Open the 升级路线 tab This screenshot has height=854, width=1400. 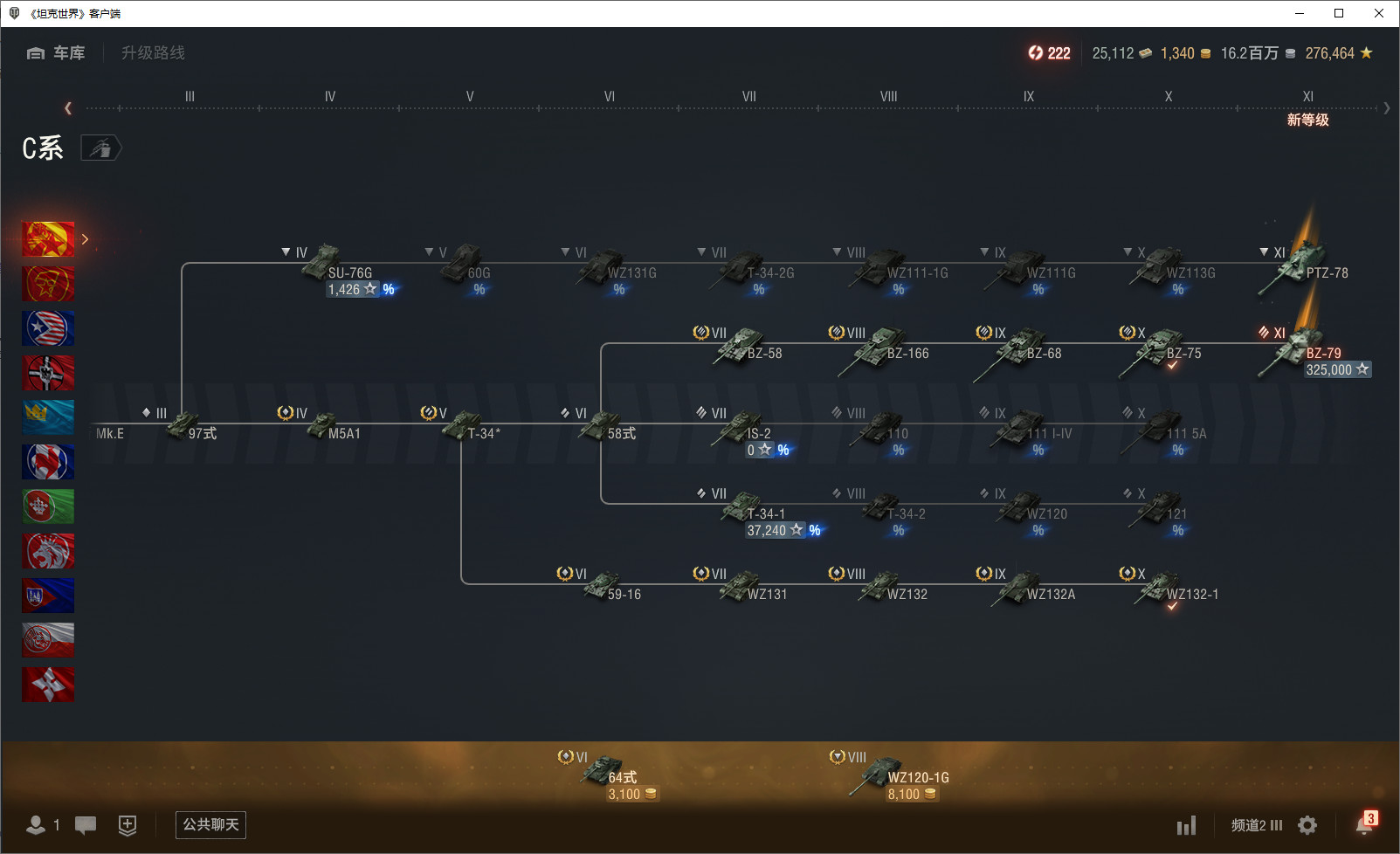pyautogui.click(x=154, y=53)
